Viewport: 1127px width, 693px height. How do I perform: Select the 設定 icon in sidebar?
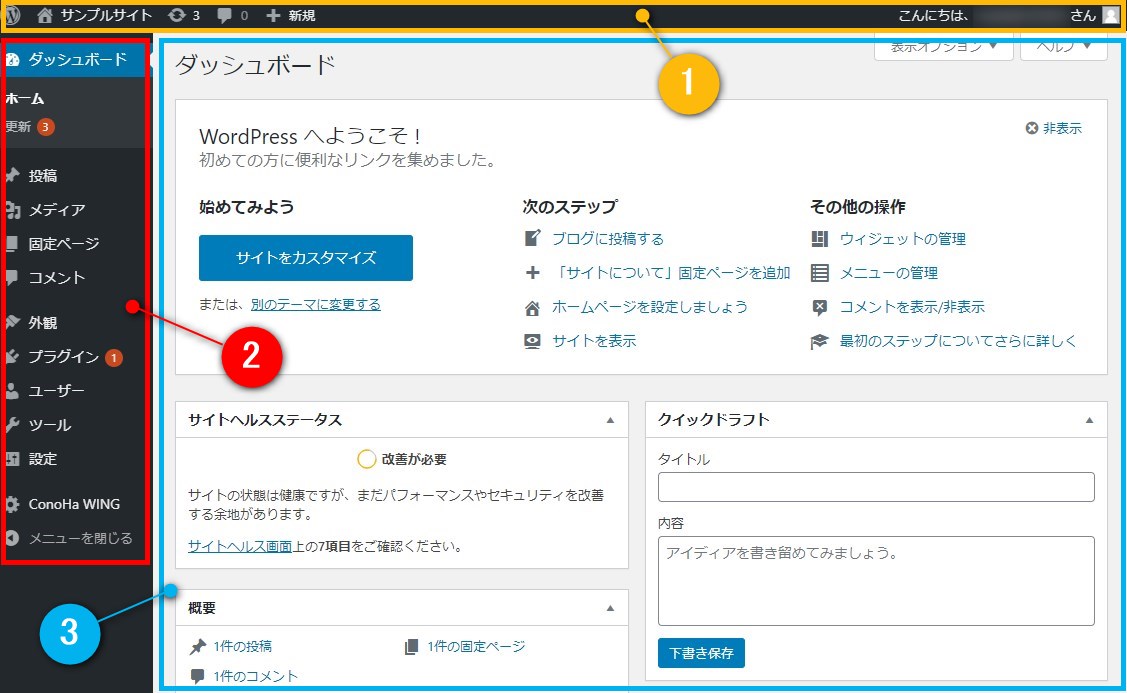12,459
